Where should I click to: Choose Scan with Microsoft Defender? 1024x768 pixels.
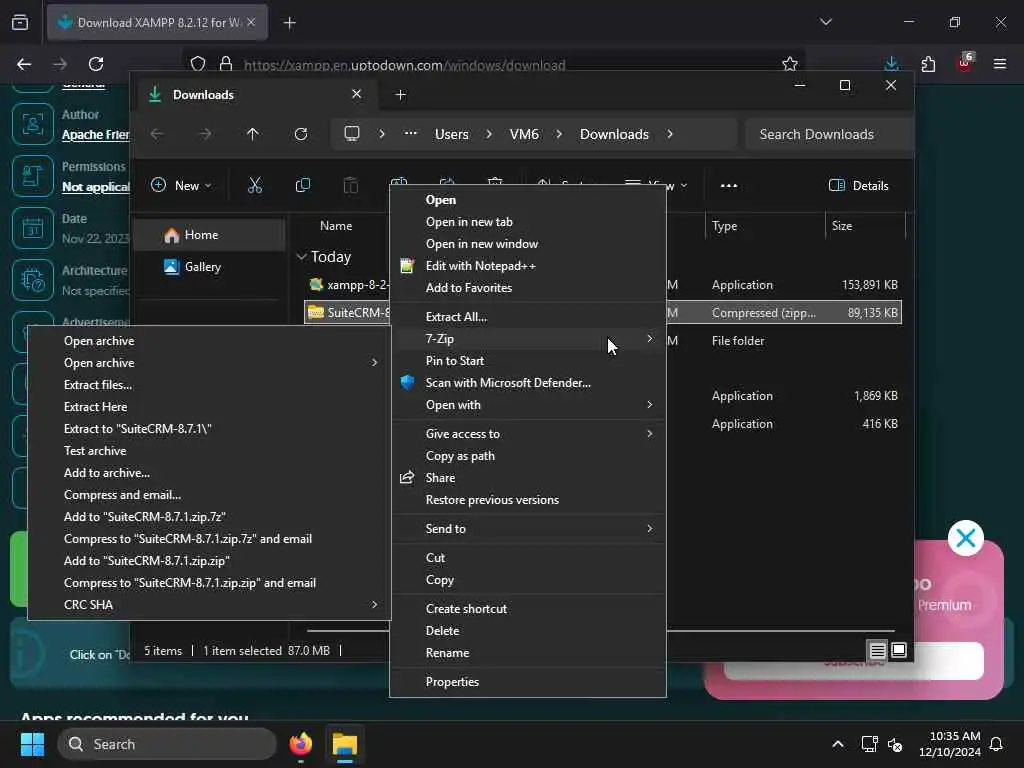[x=528, y=383]
